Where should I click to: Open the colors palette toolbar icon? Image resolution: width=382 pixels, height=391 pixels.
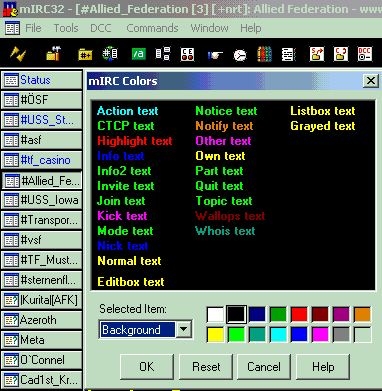(264, 54)
